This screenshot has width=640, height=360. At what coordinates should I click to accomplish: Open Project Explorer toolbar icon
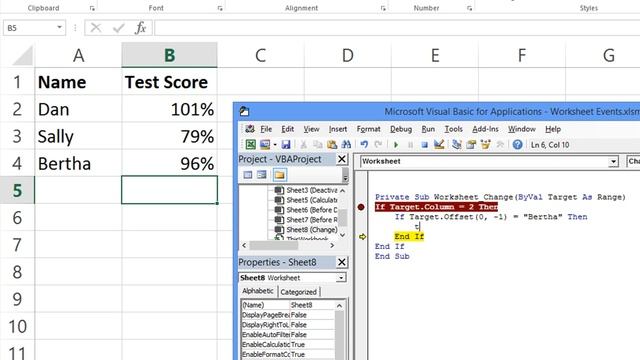coord(457,144)
